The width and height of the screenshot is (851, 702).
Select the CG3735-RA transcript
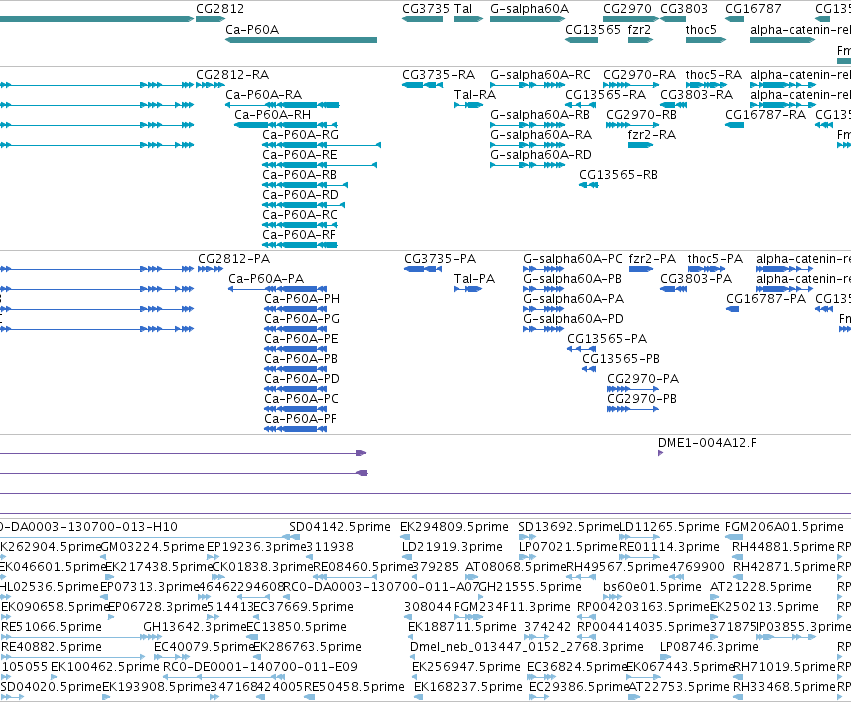click(x=422, y=85)
